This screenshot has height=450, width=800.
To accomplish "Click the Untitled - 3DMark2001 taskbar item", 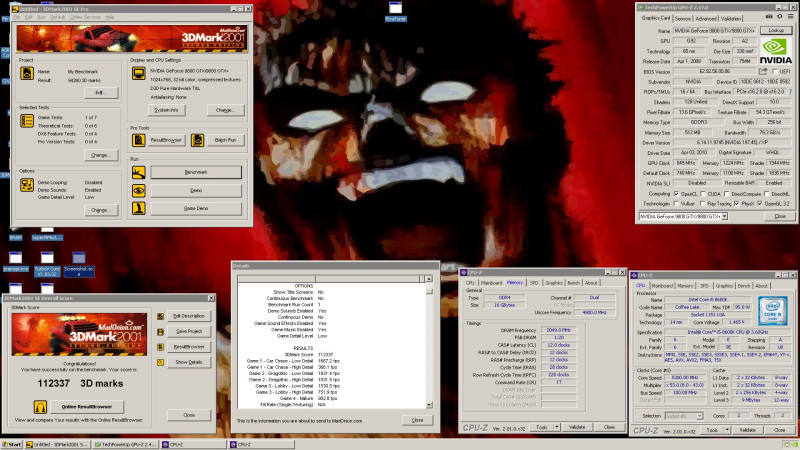I will [58, 444].
